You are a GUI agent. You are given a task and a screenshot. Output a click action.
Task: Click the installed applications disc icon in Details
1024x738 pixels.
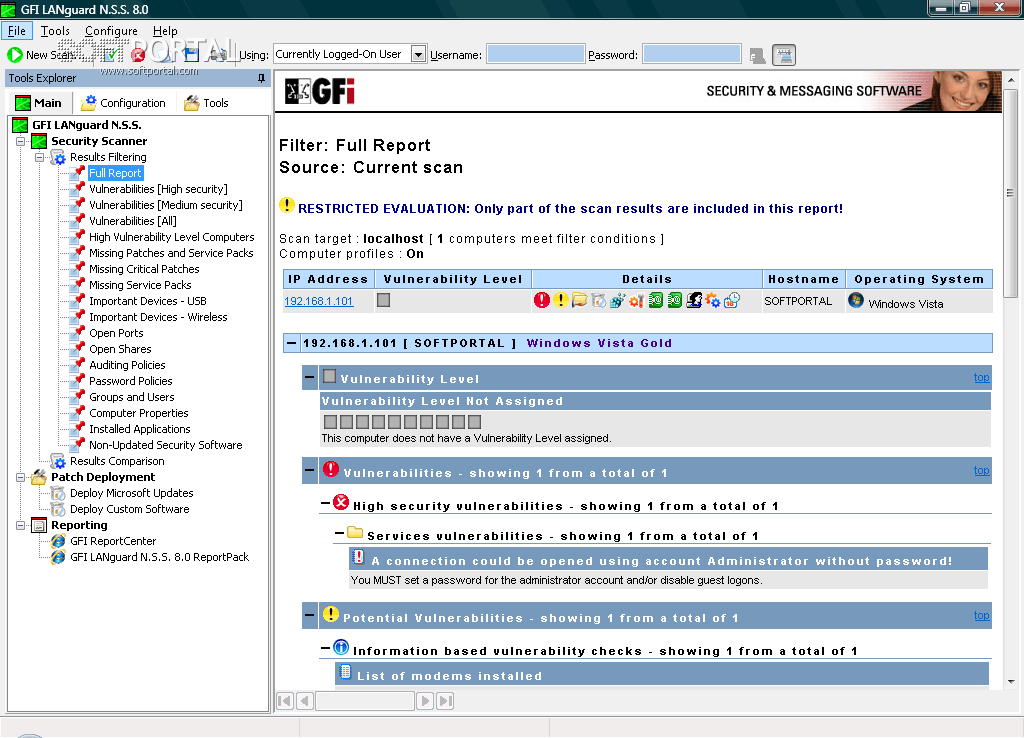pyautogui.click(x=598, y=300)
